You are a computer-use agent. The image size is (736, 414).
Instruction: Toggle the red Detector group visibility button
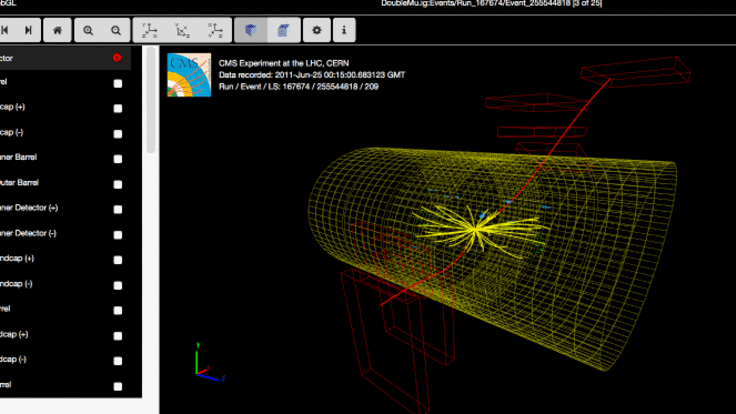[x=118, y=58]
